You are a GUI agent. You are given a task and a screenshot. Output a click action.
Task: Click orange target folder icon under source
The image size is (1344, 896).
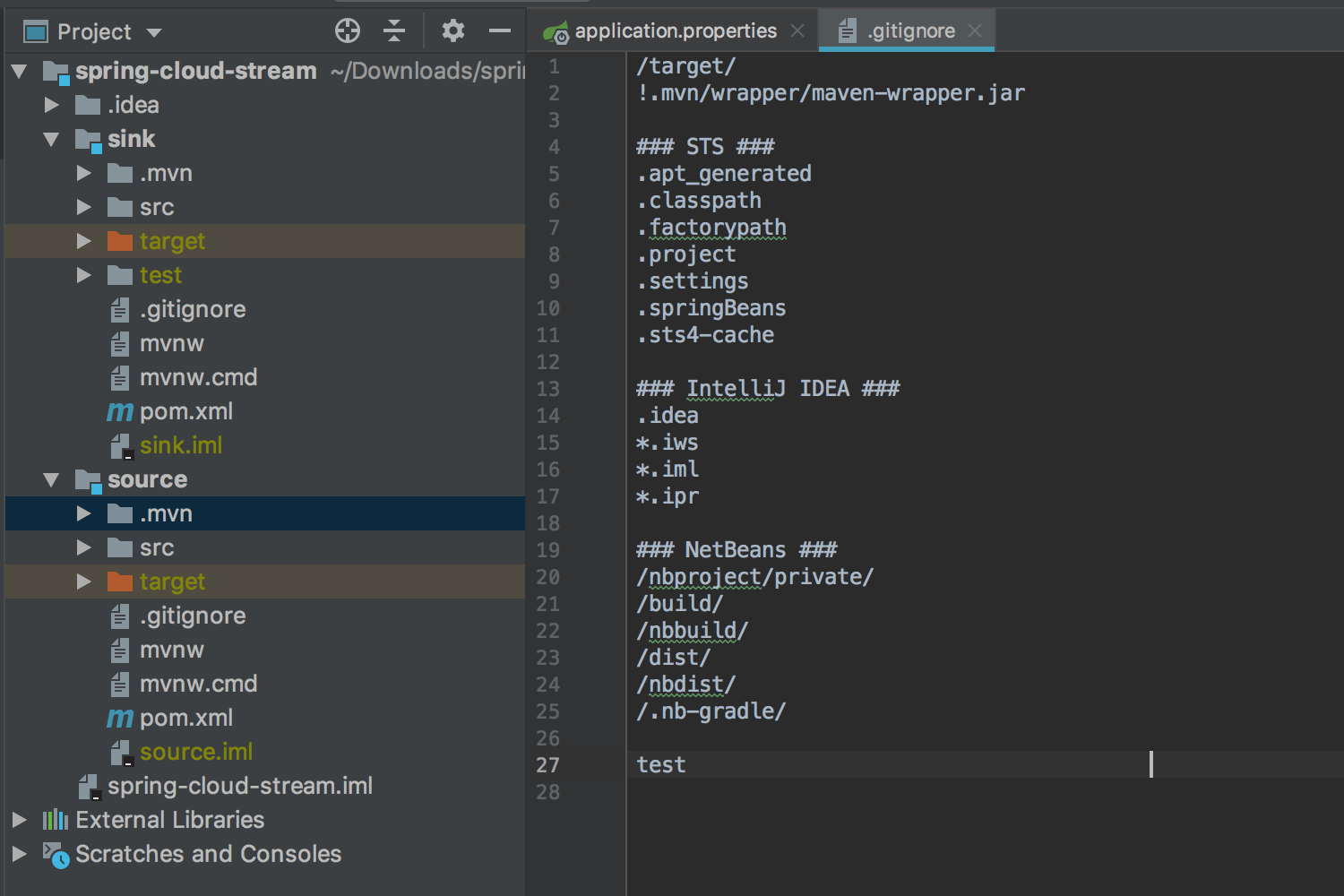[120, 582]
